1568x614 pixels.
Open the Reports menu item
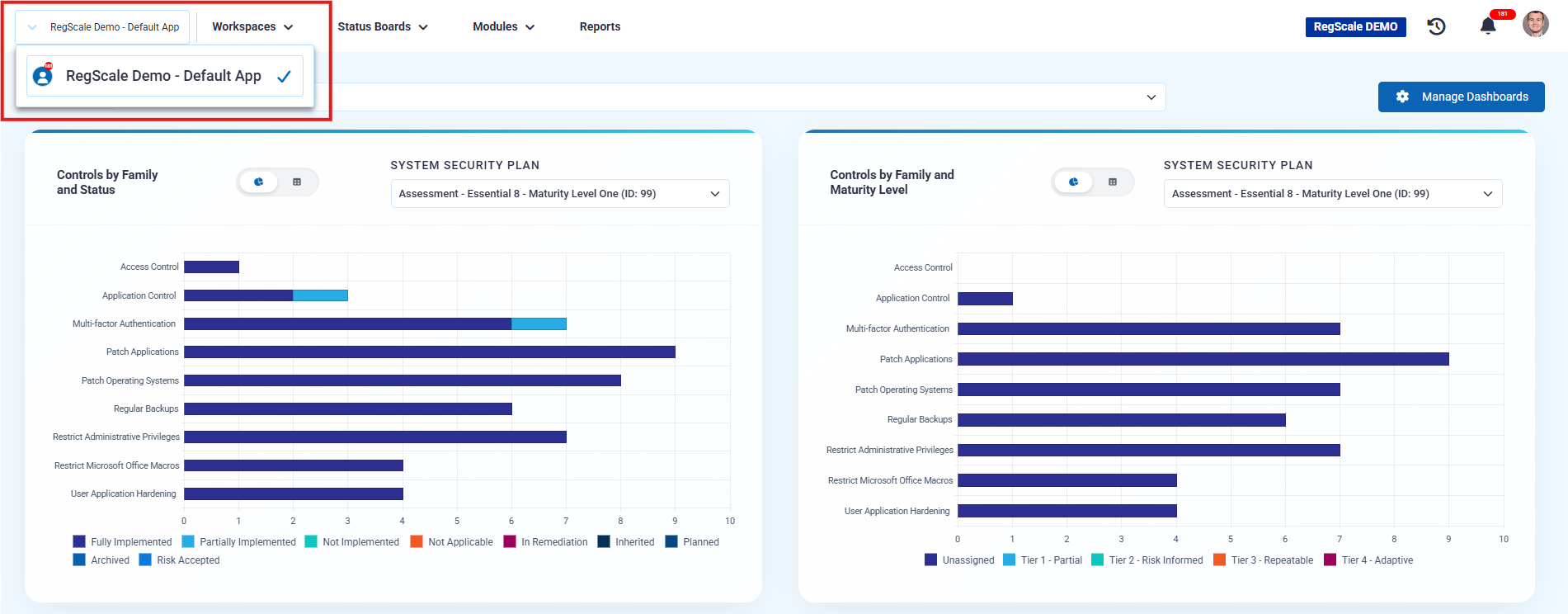click(600, 26)
